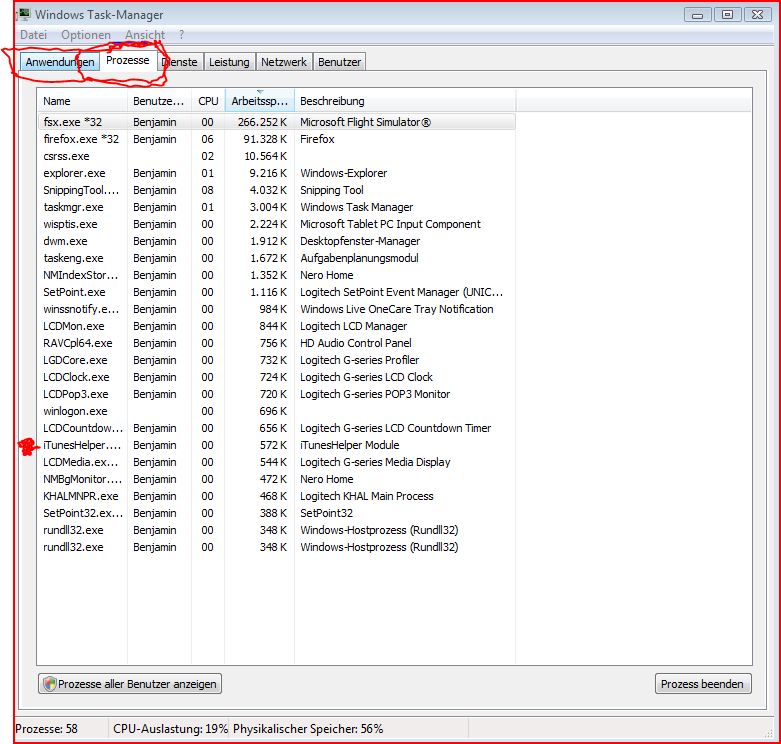Image resolution: width=781 pixels, height=744 pixels.
Task: Select the RAVCpl64.exe process
Action: tap(276, 343)
